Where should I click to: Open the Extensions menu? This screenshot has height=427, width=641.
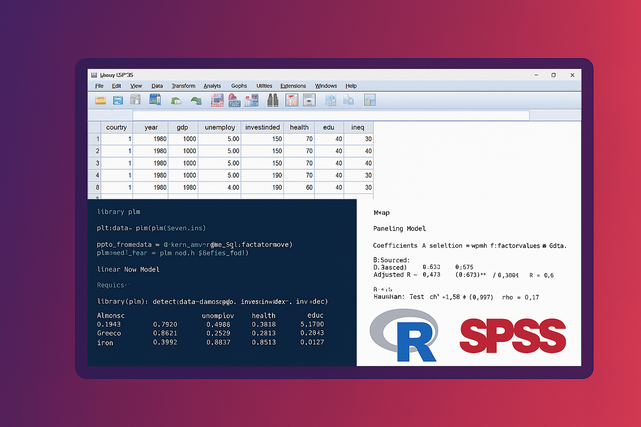[x=293, y=86]
